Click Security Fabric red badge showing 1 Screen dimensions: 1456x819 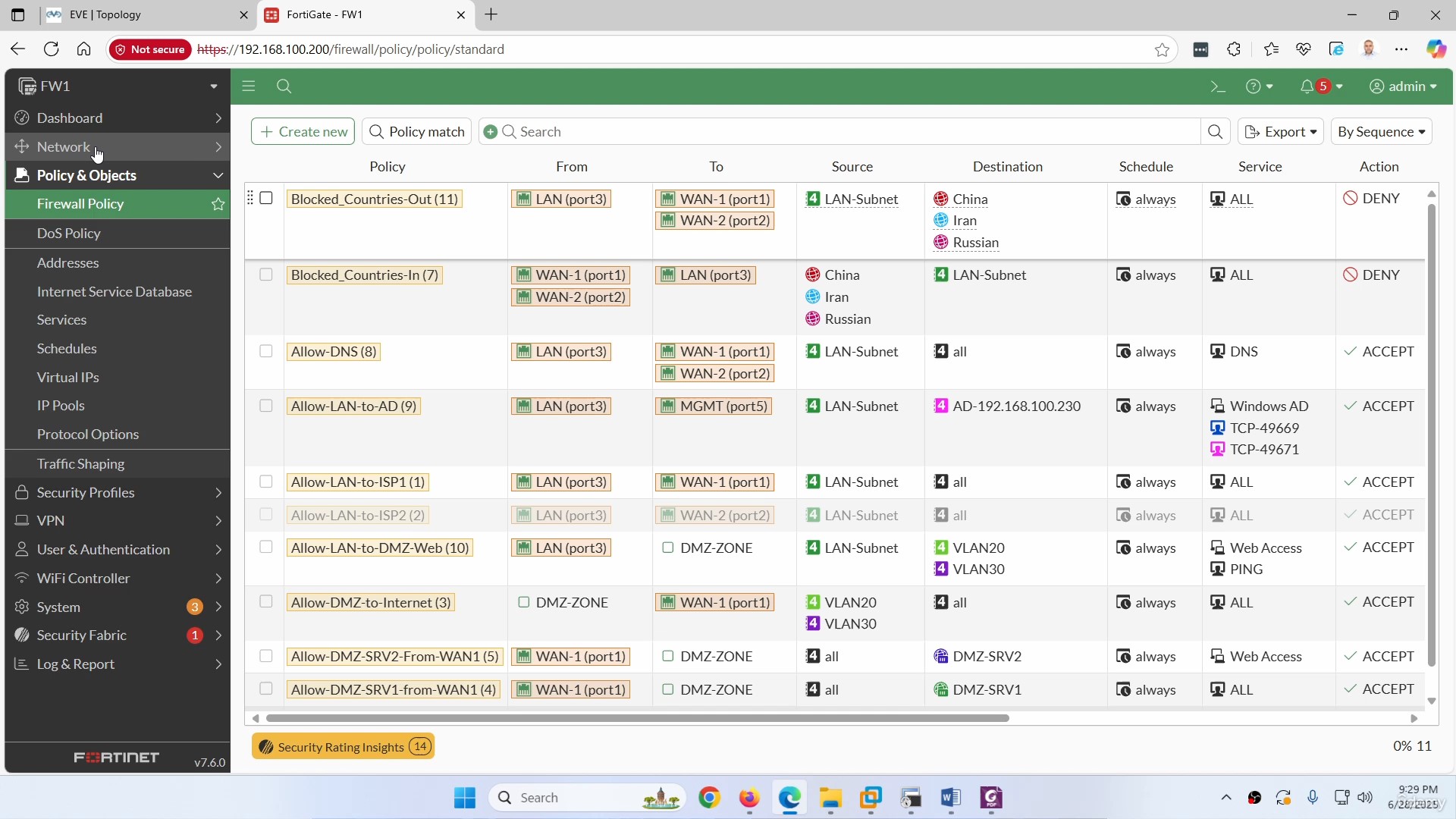click(194, 635)
